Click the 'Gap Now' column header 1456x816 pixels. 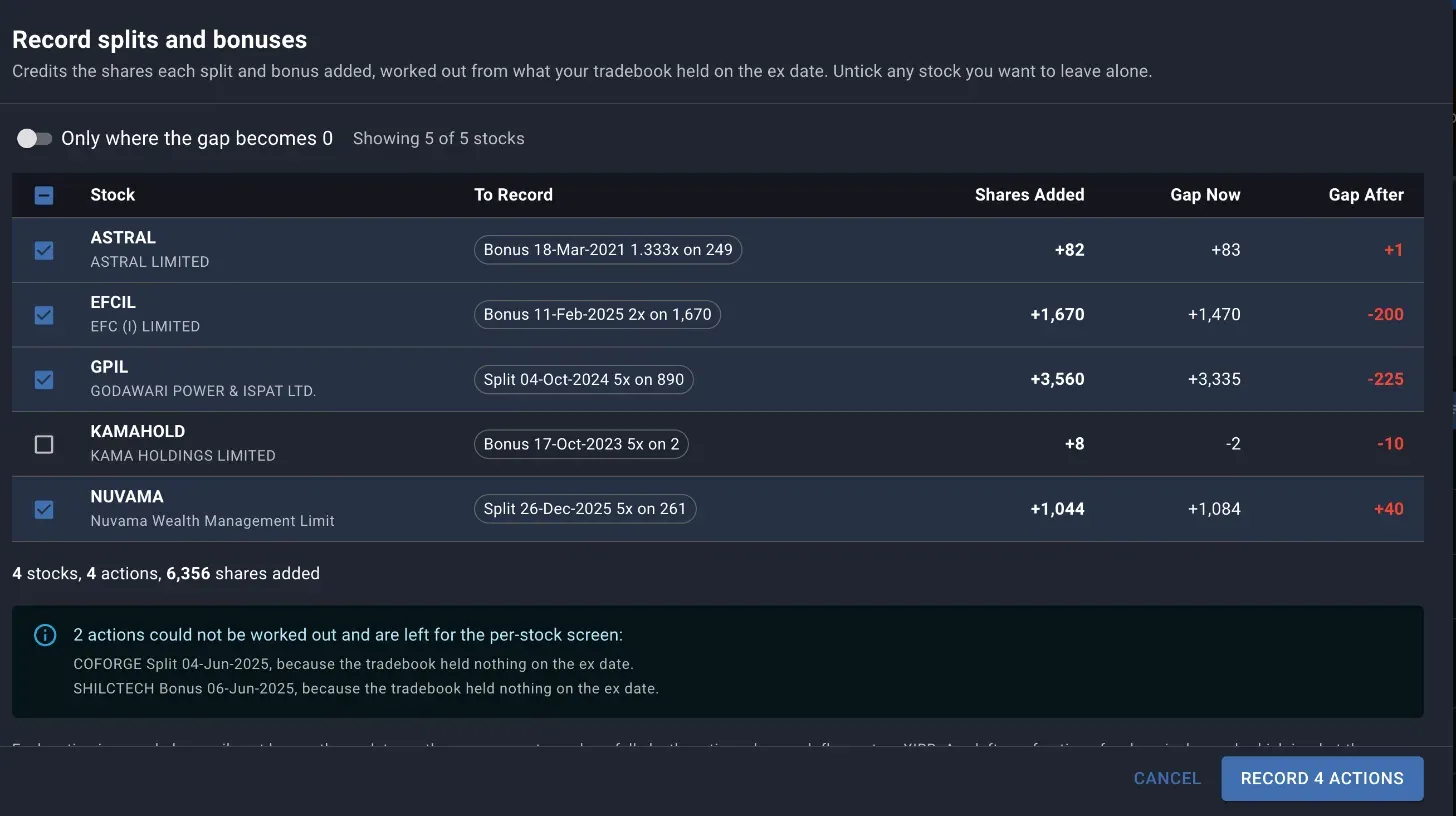tap(1205, 195)
